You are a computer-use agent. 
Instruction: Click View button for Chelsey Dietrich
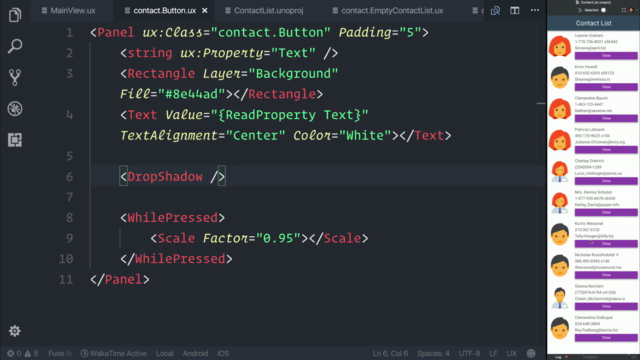point(606,181)
